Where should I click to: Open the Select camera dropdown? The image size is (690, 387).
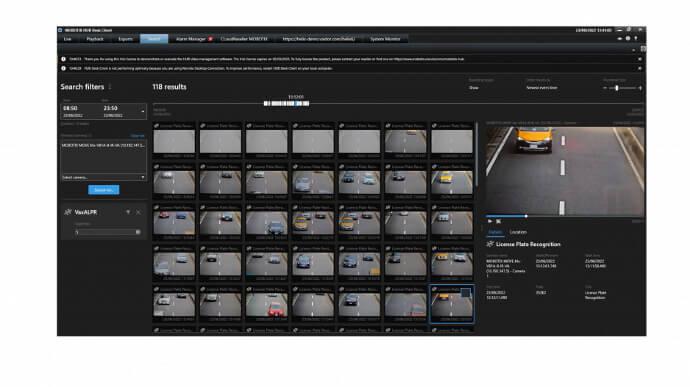pos(103,177)
